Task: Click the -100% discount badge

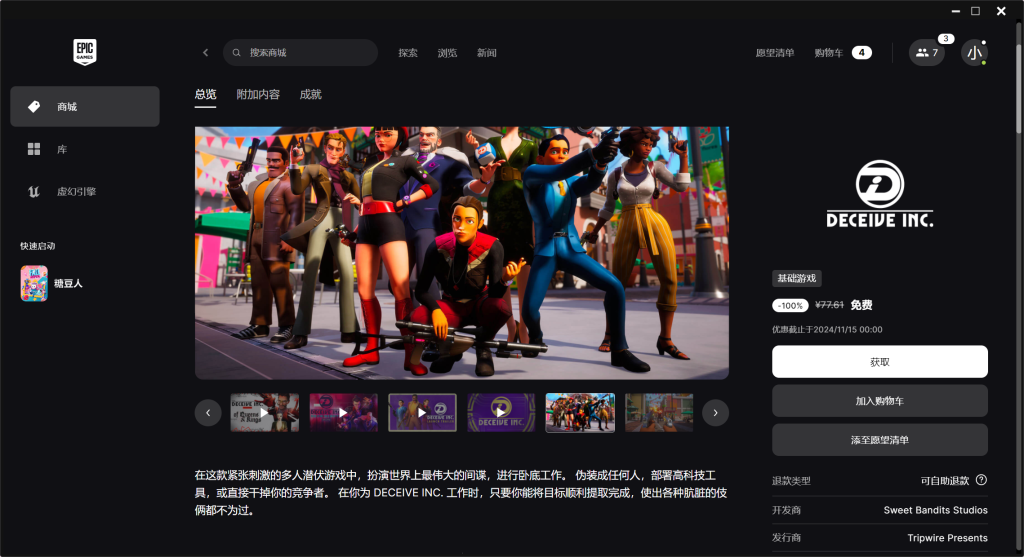Action: coord(790,306)
